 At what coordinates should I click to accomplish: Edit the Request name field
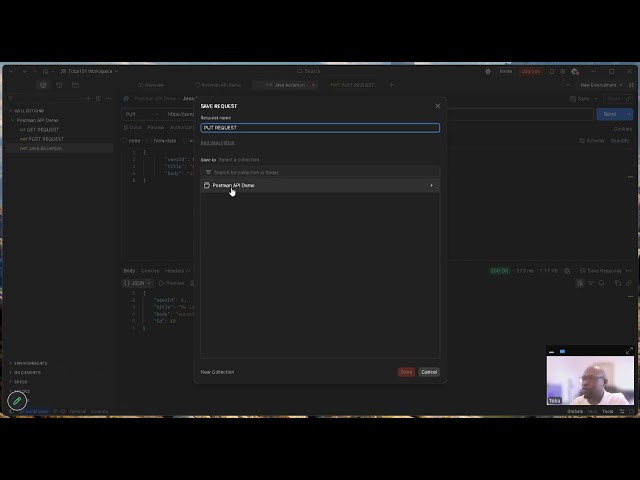[x=320, y=128]
